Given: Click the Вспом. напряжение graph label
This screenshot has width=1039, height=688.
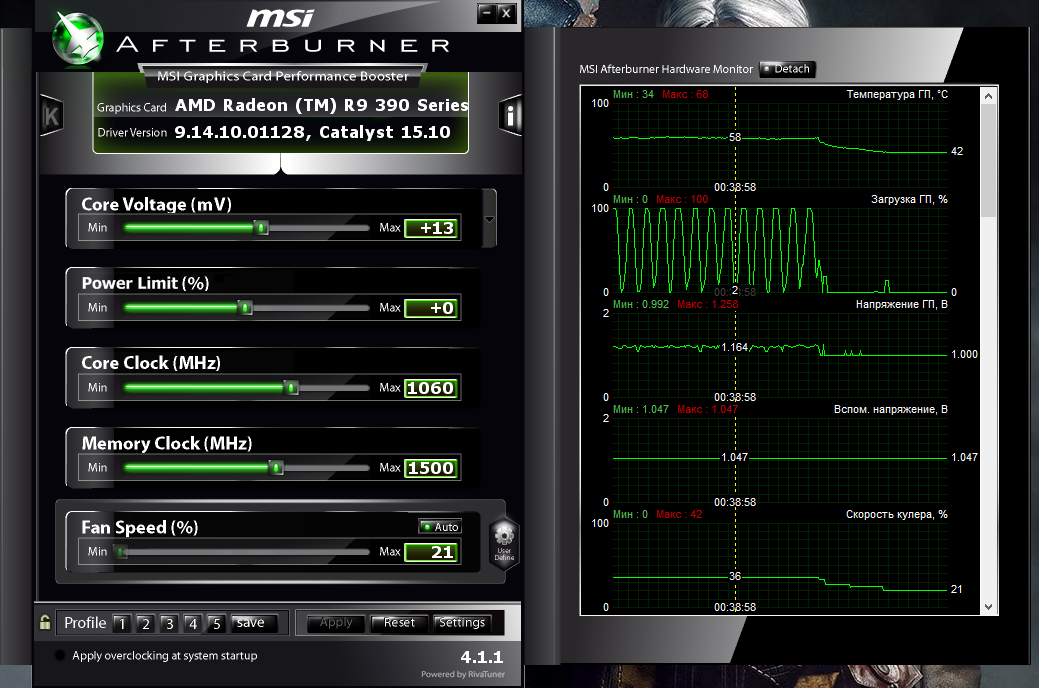Looking at the screenshot, I should pos(891,409).
